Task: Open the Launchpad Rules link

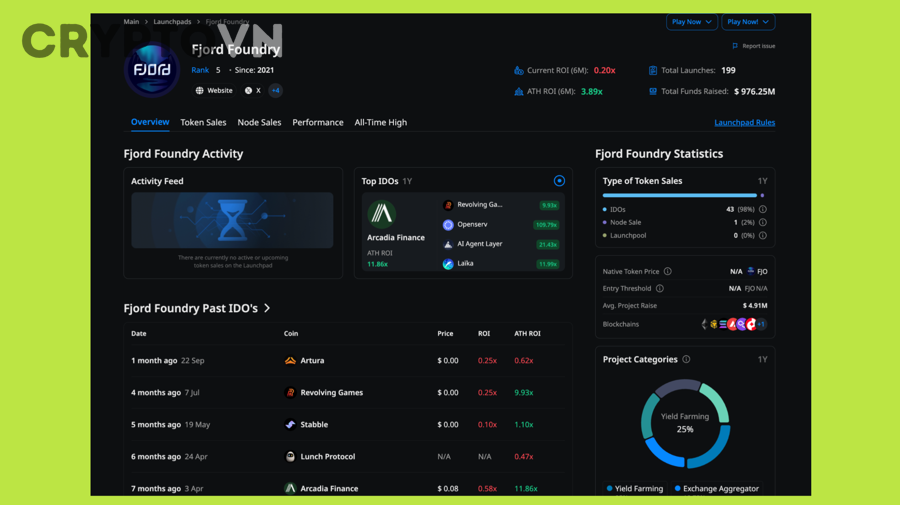Action: 744,122
